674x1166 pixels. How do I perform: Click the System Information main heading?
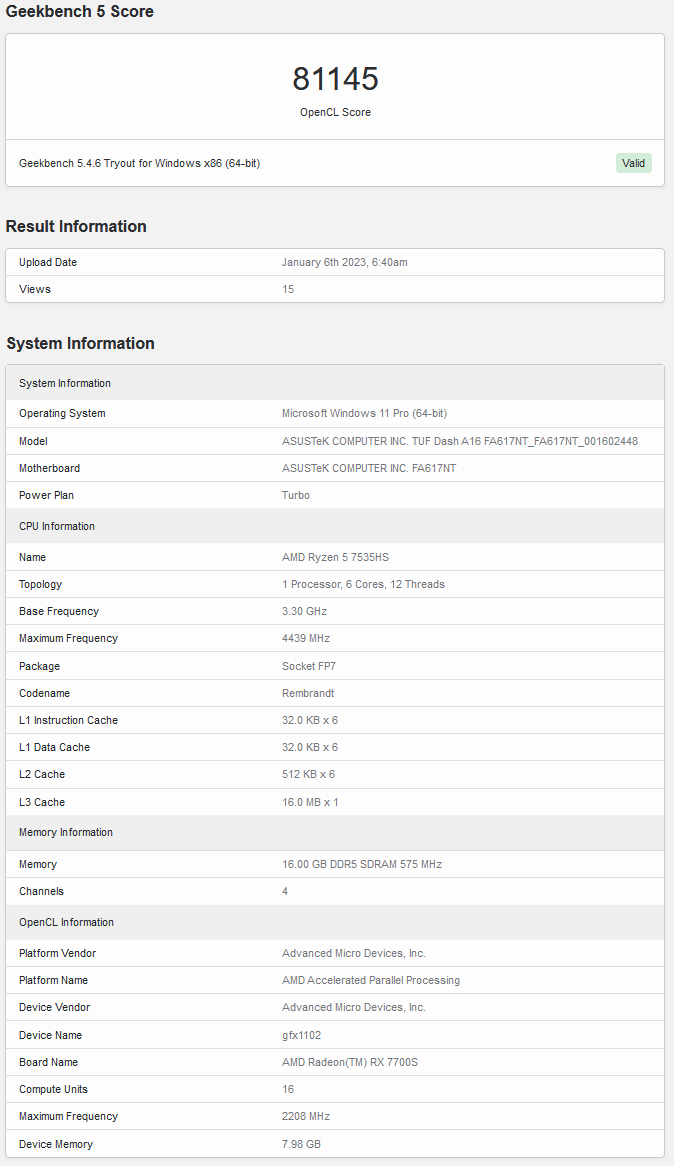click(80, 343)
